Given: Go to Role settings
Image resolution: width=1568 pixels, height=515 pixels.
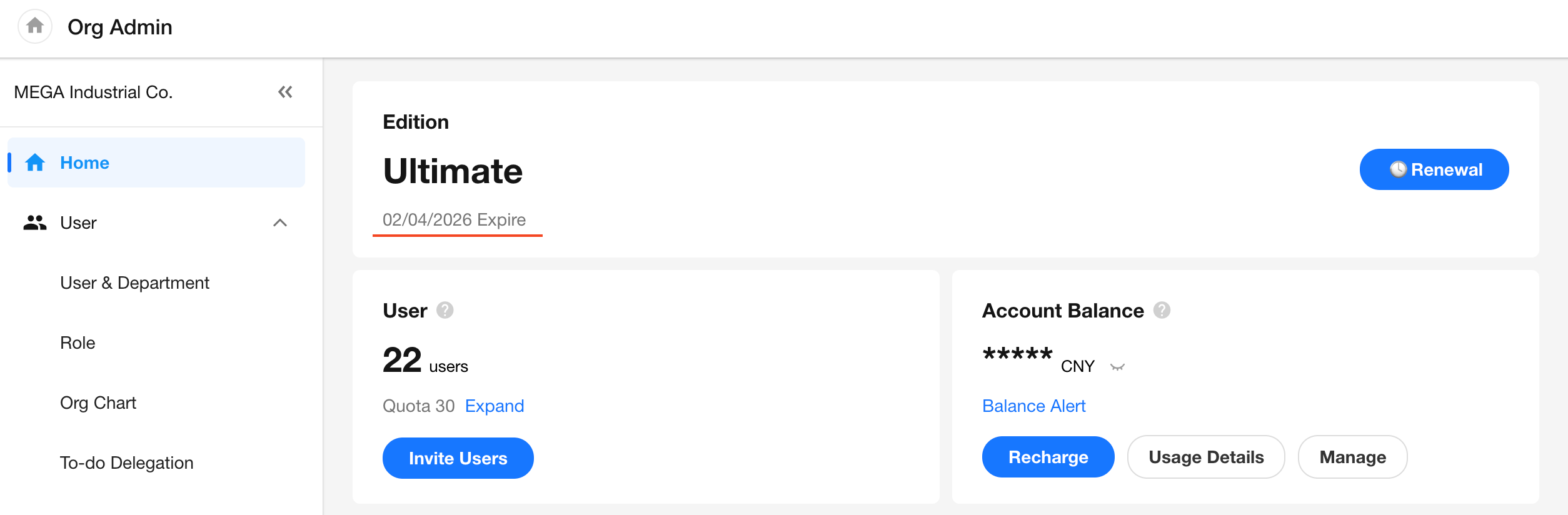Looking at the screenshot, I should coord(78,343).
